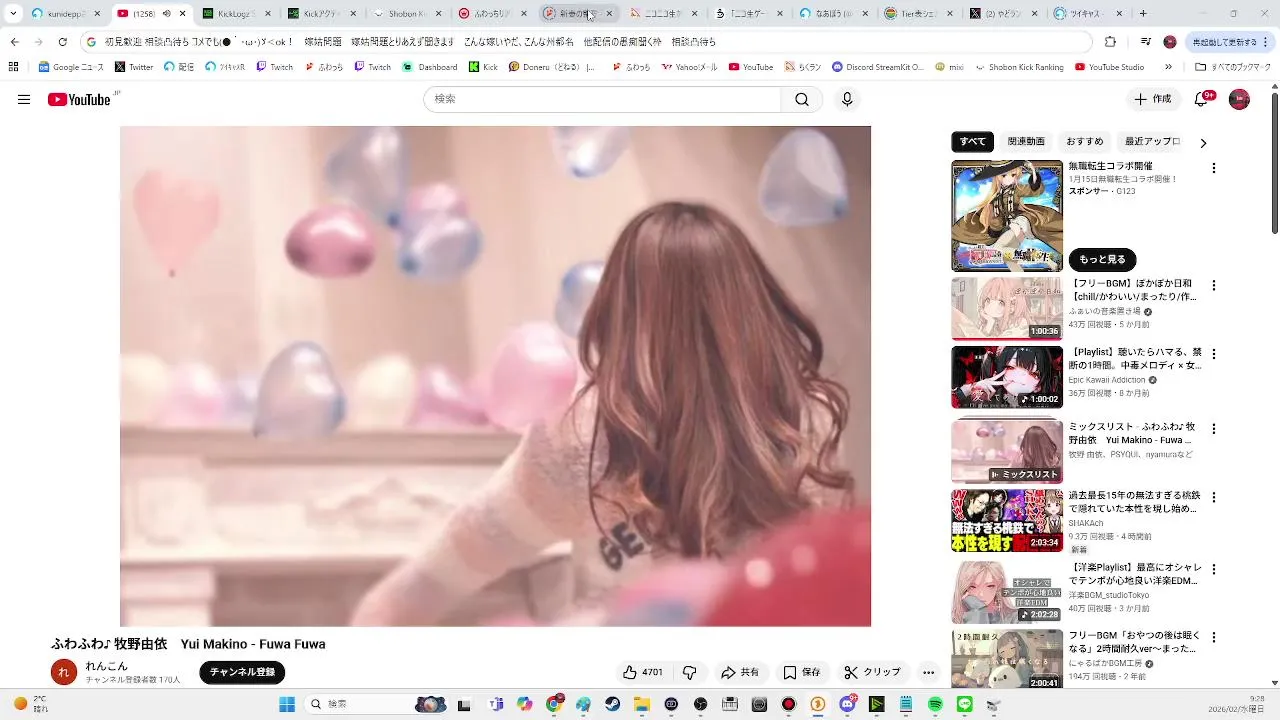The height and width of the screenshot is (720, 1280).
Task: Open options for ぽかぽか日和 BGM video
Action: (x=1214, y=285)
